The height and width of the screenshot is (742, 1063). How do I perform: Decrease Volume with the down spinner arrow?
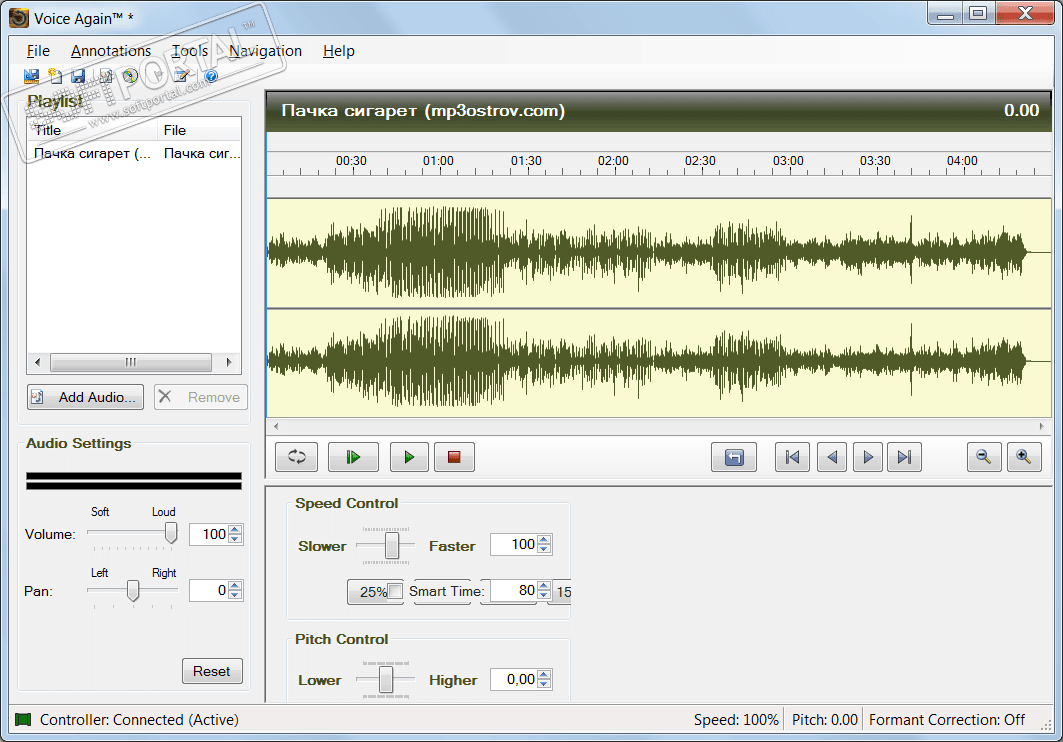pyautogui.click(x=235, y=539)
